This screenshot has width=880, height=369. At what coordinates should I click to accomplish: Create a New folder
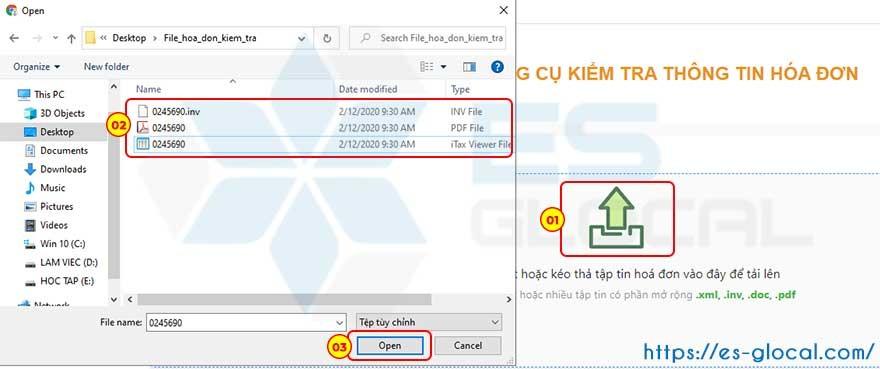coord(107,67)
